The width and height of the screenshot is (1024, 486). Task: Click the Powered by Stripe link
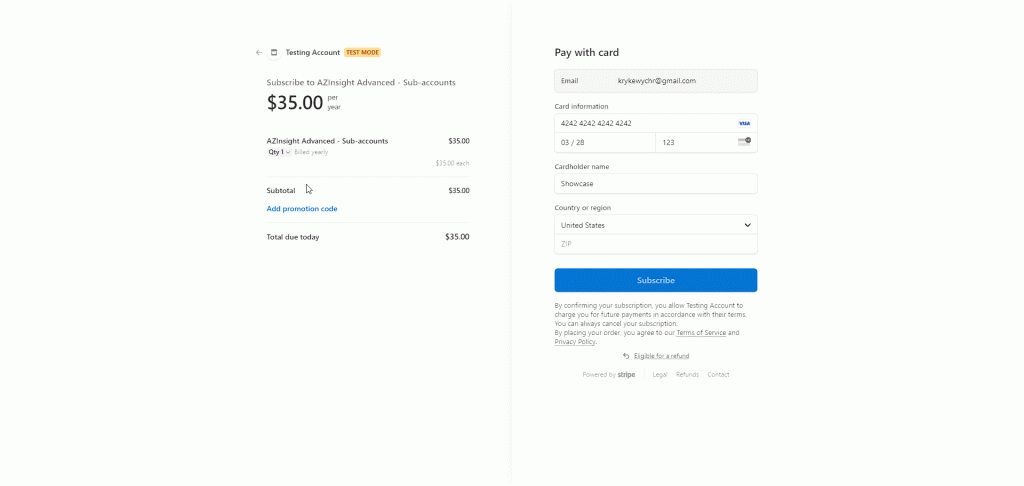tap(609, 375)
